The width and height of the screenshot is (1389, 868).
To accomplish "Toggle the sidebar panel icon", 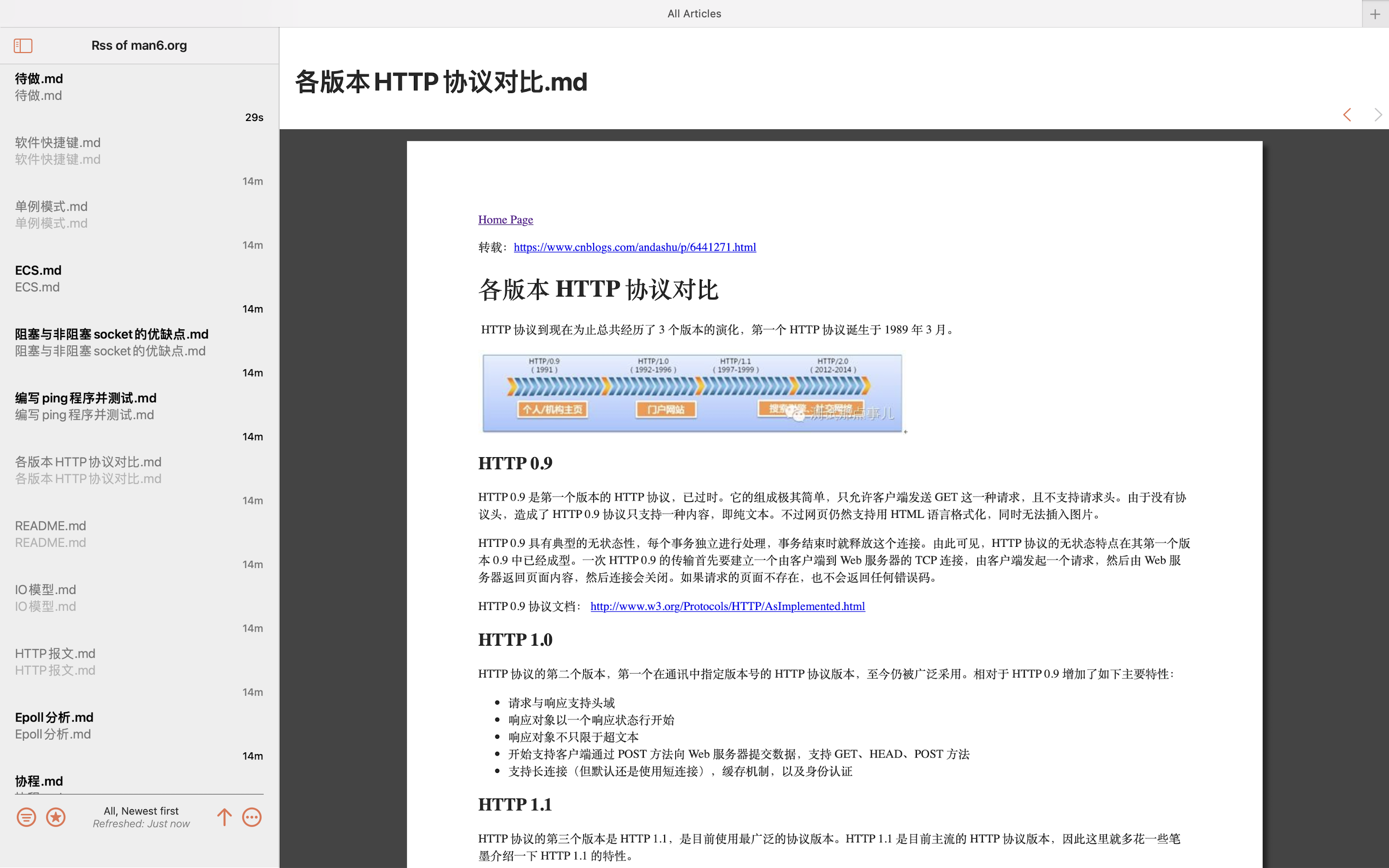I will (23, 45).
